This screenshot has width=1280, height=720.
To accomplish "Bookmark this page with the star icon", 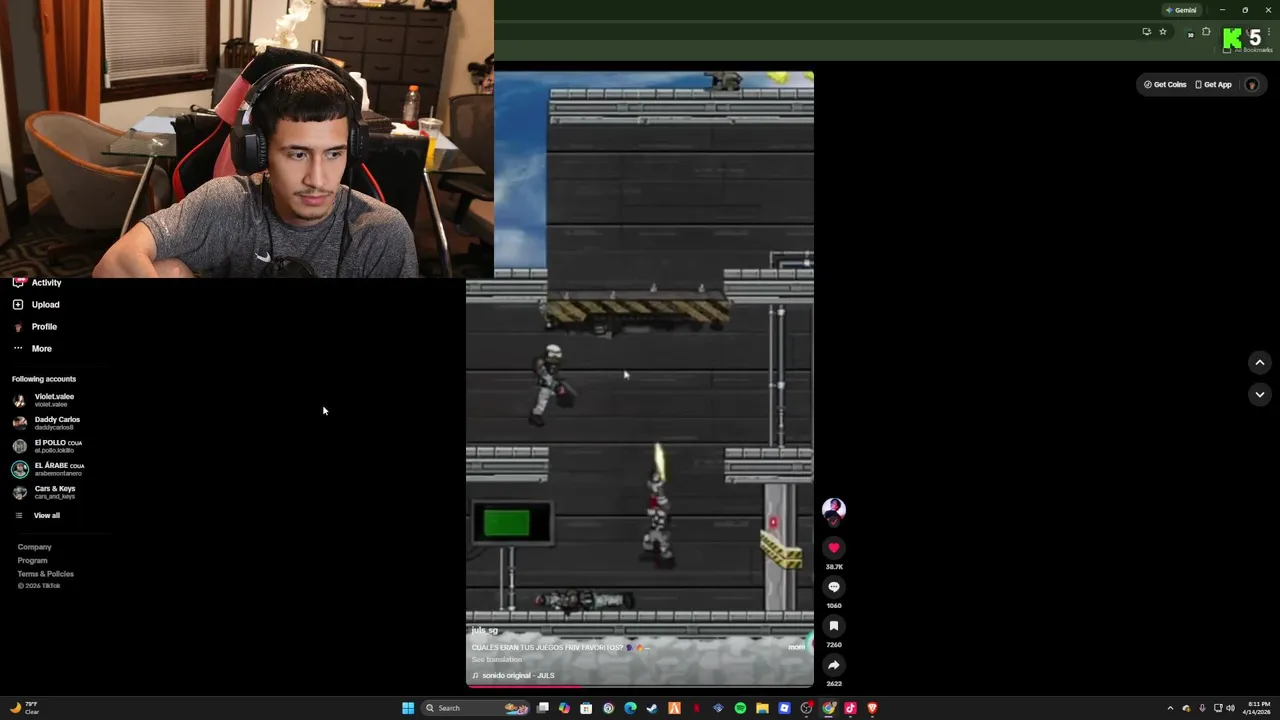I will coord(1162,32).
